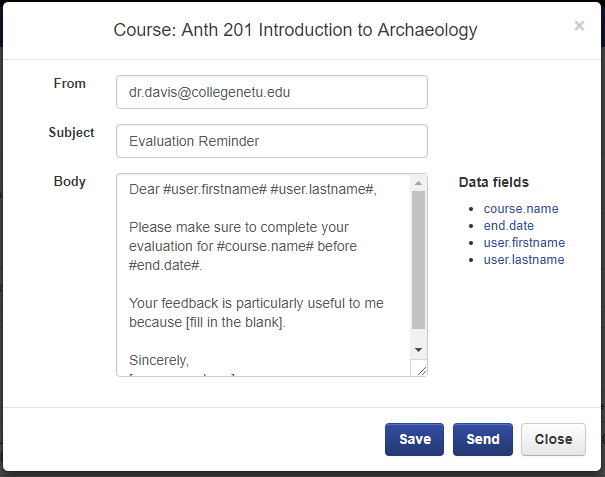The image size is (605, 477).
Task: Click the From label
Action: pyautogui.click(x=70, y=84)
